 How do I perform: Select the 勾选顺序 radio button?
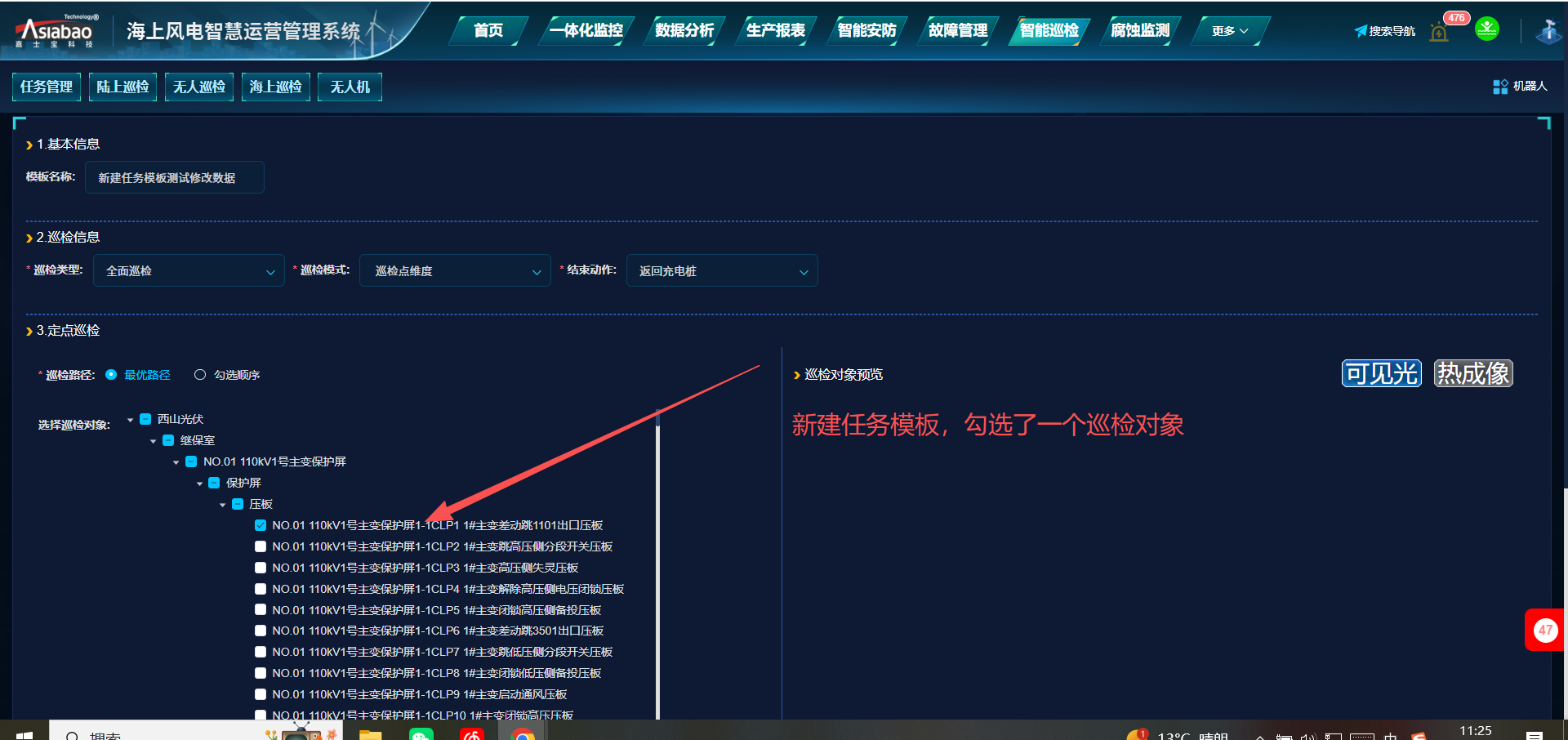click(x=200, y=375)
